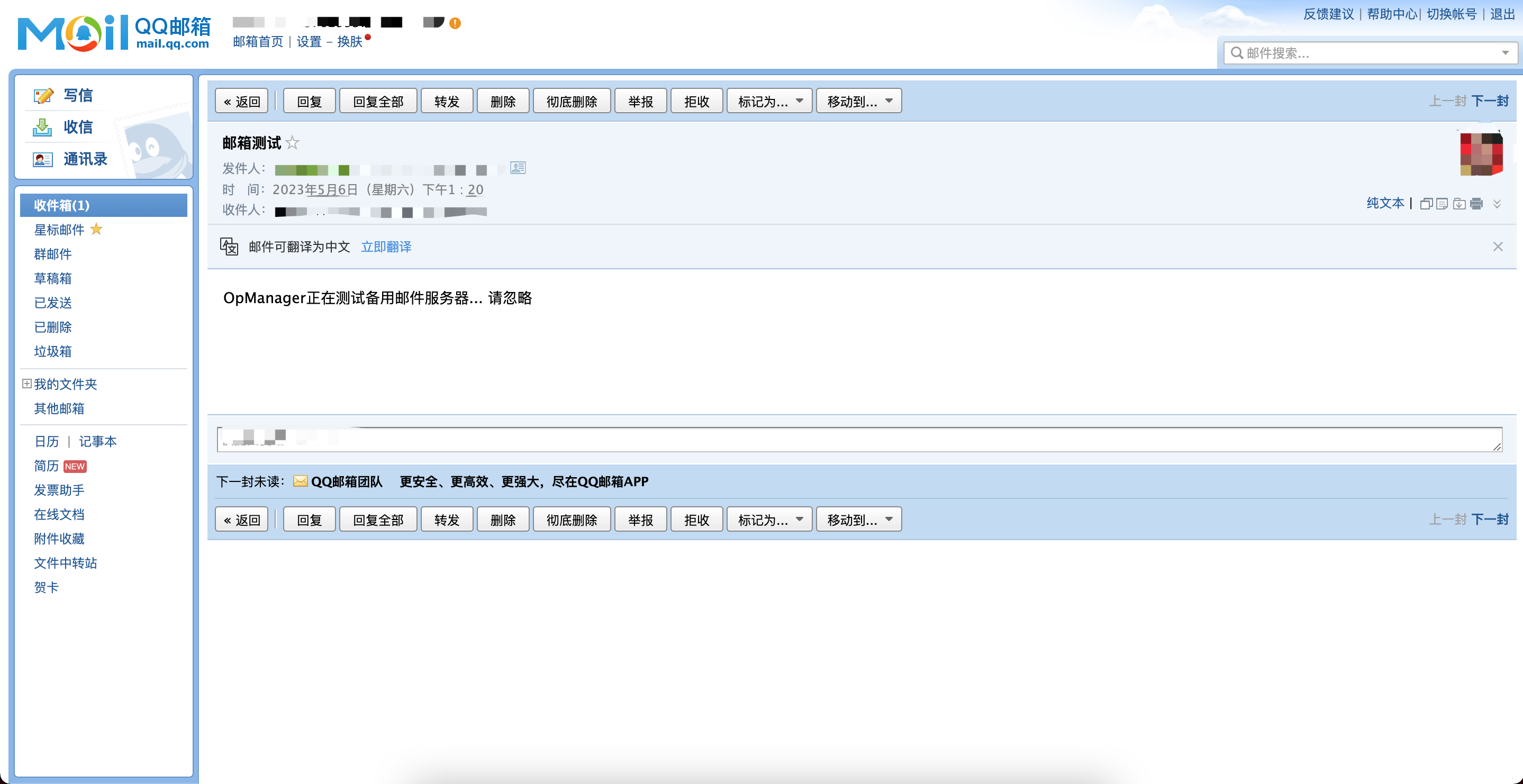The height and width of the screenshot is (784, 1523).
Task: Open 在线文档 link
Action: (x=59, y=514)
